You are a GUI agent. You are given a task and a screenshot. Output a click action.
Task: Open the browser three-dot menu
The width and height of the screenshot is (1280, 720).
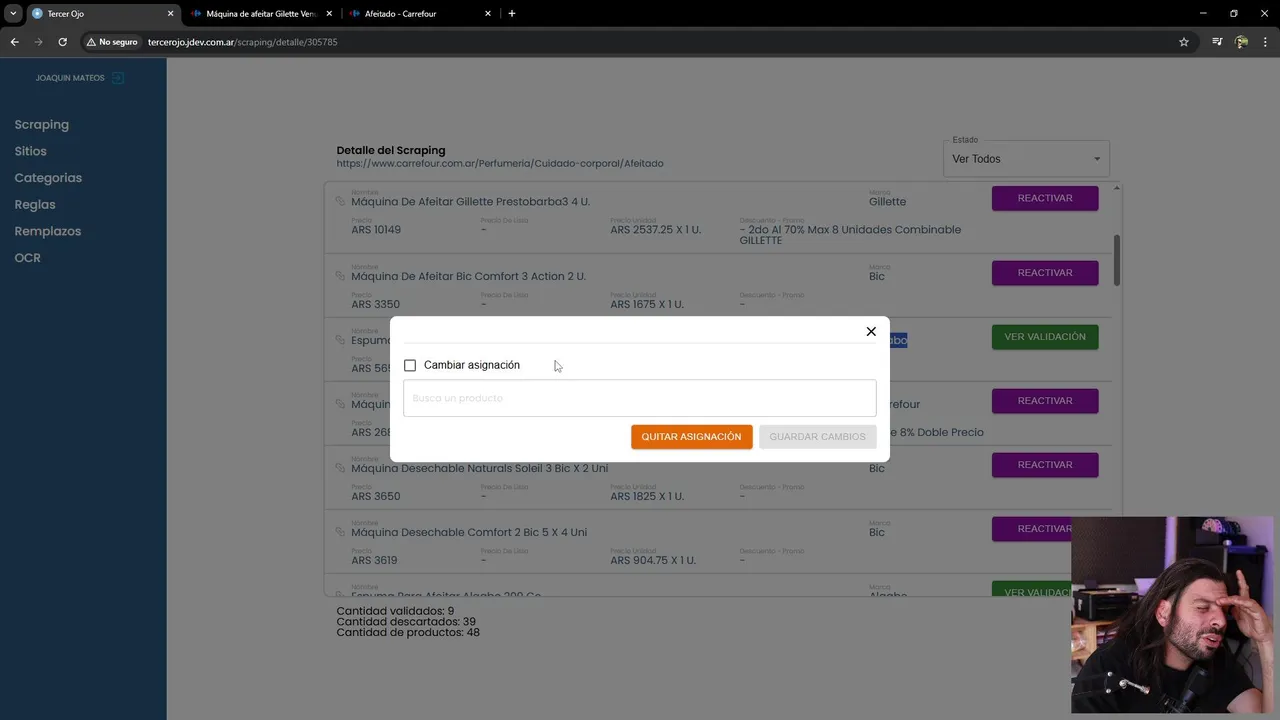1266,42
